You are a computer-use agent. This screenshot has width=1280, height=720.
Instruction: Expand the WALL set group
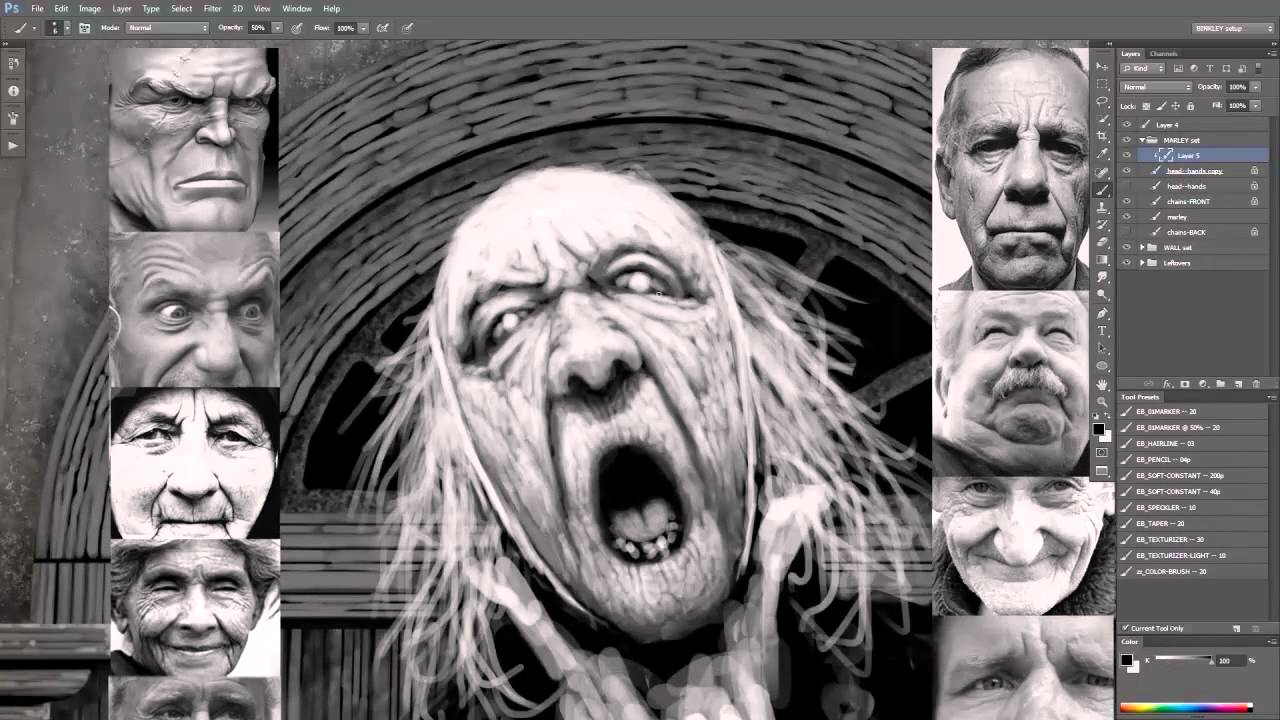pyautogui.click(x=1142, y=247)
